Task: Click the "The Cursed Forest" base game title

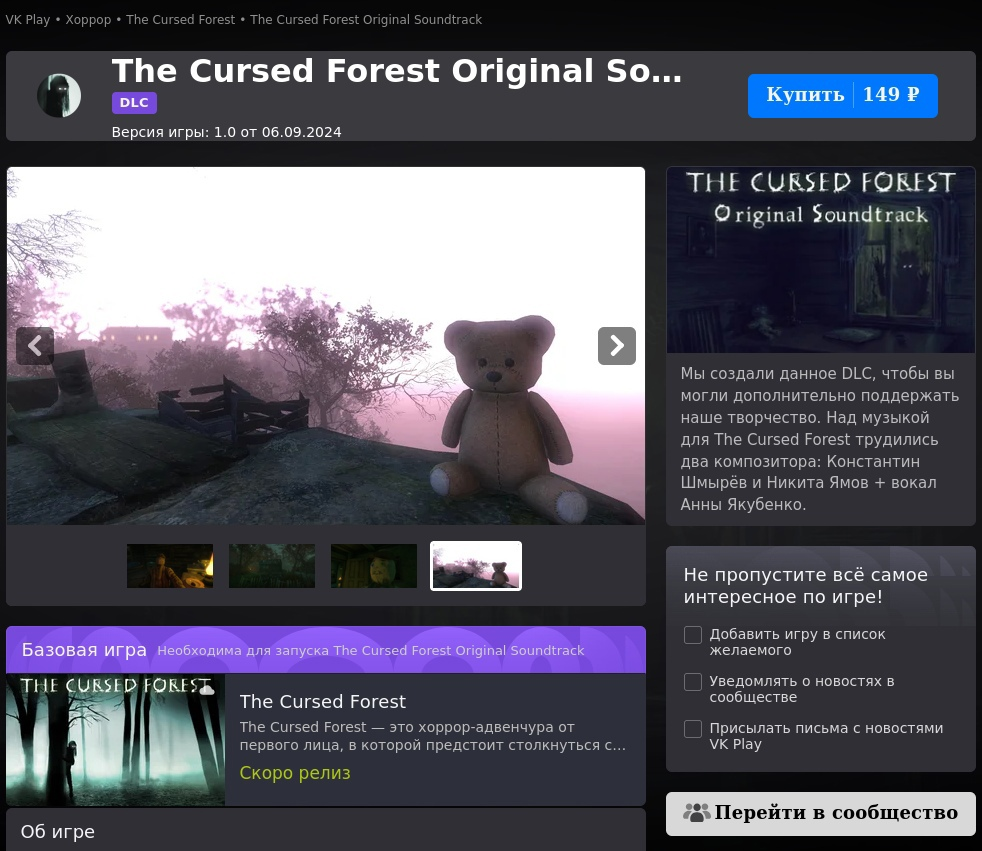Action: (x=322, y=701)
